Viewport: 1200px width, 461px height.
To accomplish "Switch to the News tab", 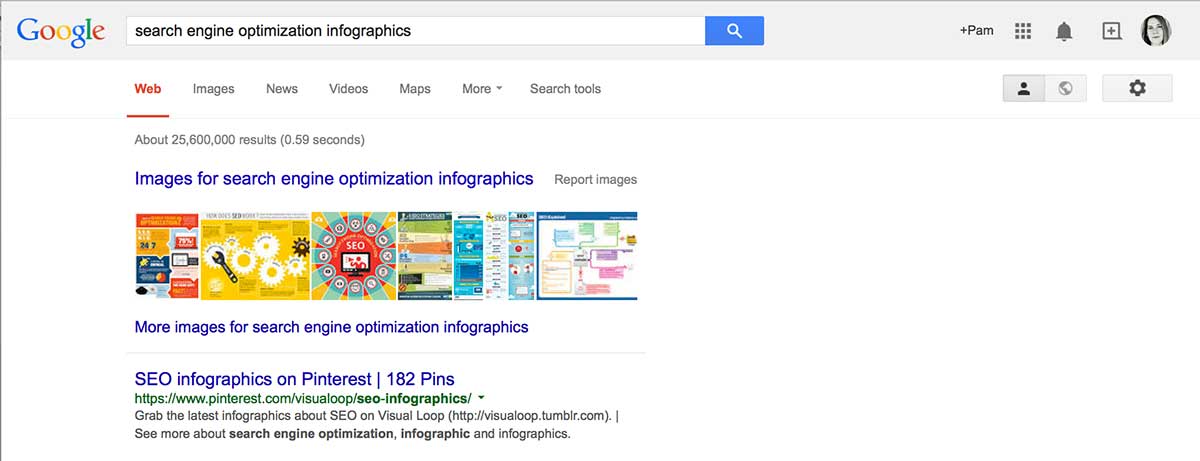I will (x=282, y=89).
